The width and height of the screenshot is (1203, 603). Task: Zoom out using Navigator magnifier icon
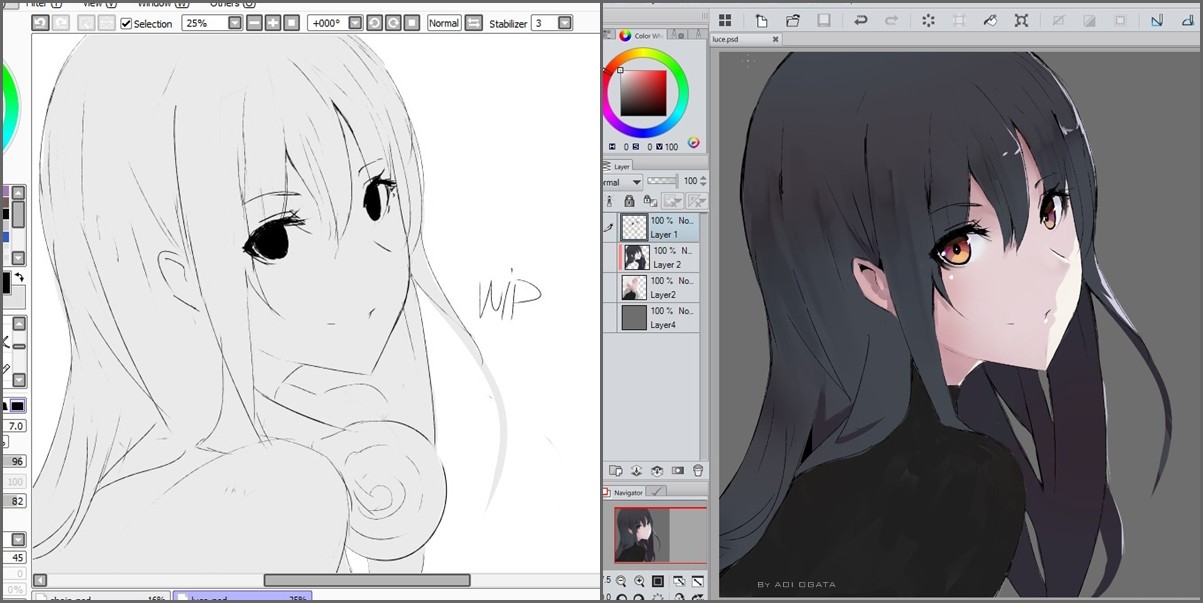pos(622,581)
